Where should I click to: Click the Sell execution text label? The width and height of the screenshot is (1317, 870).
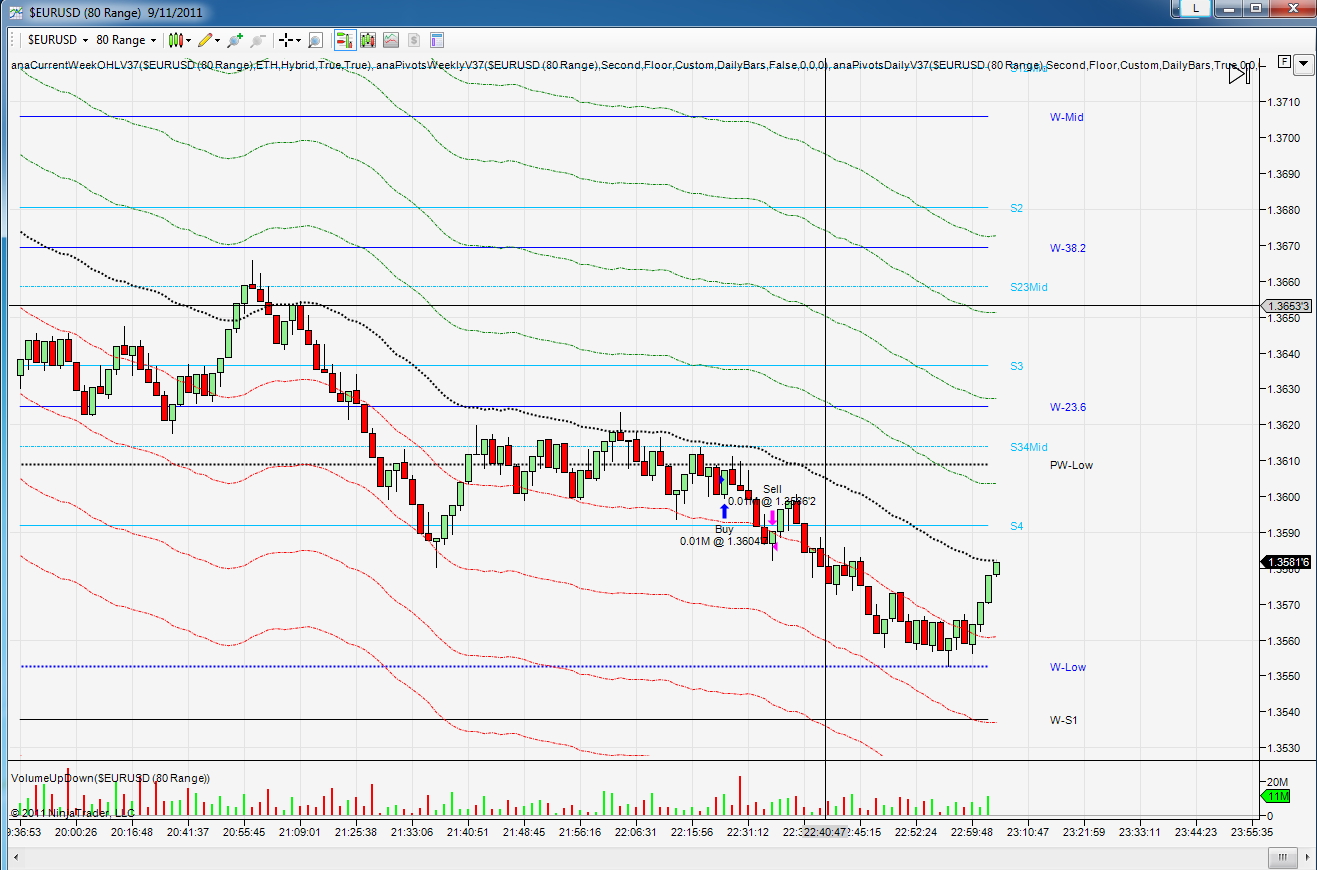[x=772, y=495]
